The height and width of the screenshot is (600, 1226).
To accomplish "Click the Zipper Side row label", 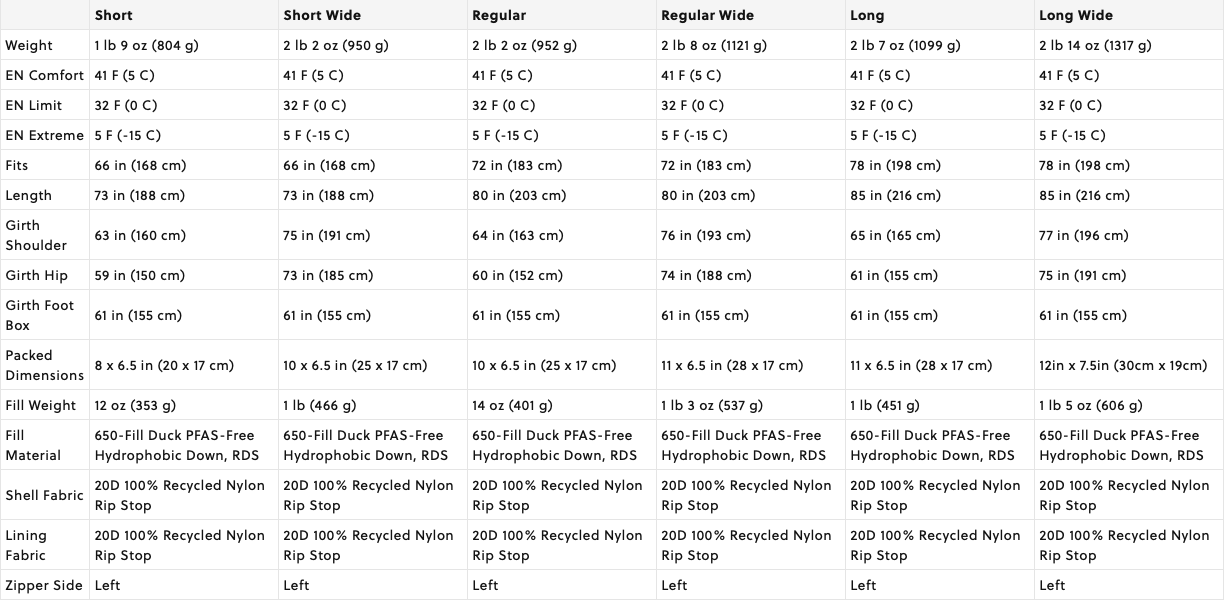I will coord(44,585).
